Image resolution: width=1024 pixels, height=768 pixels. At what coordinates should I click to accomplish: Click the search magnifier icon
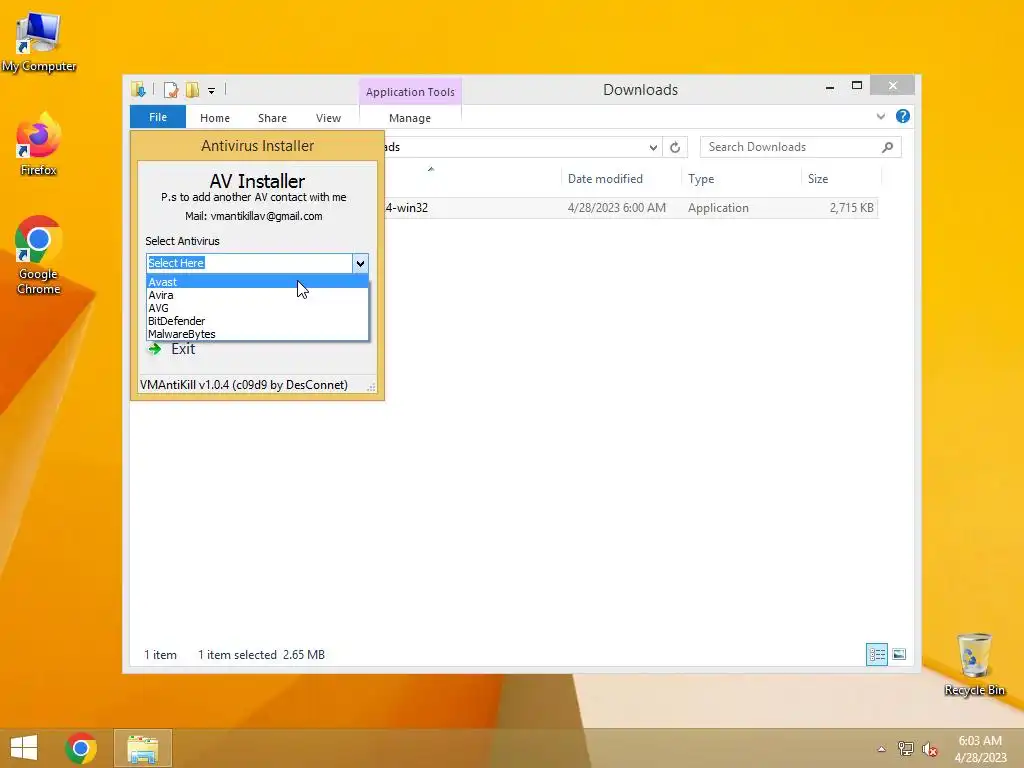point(888,147)
